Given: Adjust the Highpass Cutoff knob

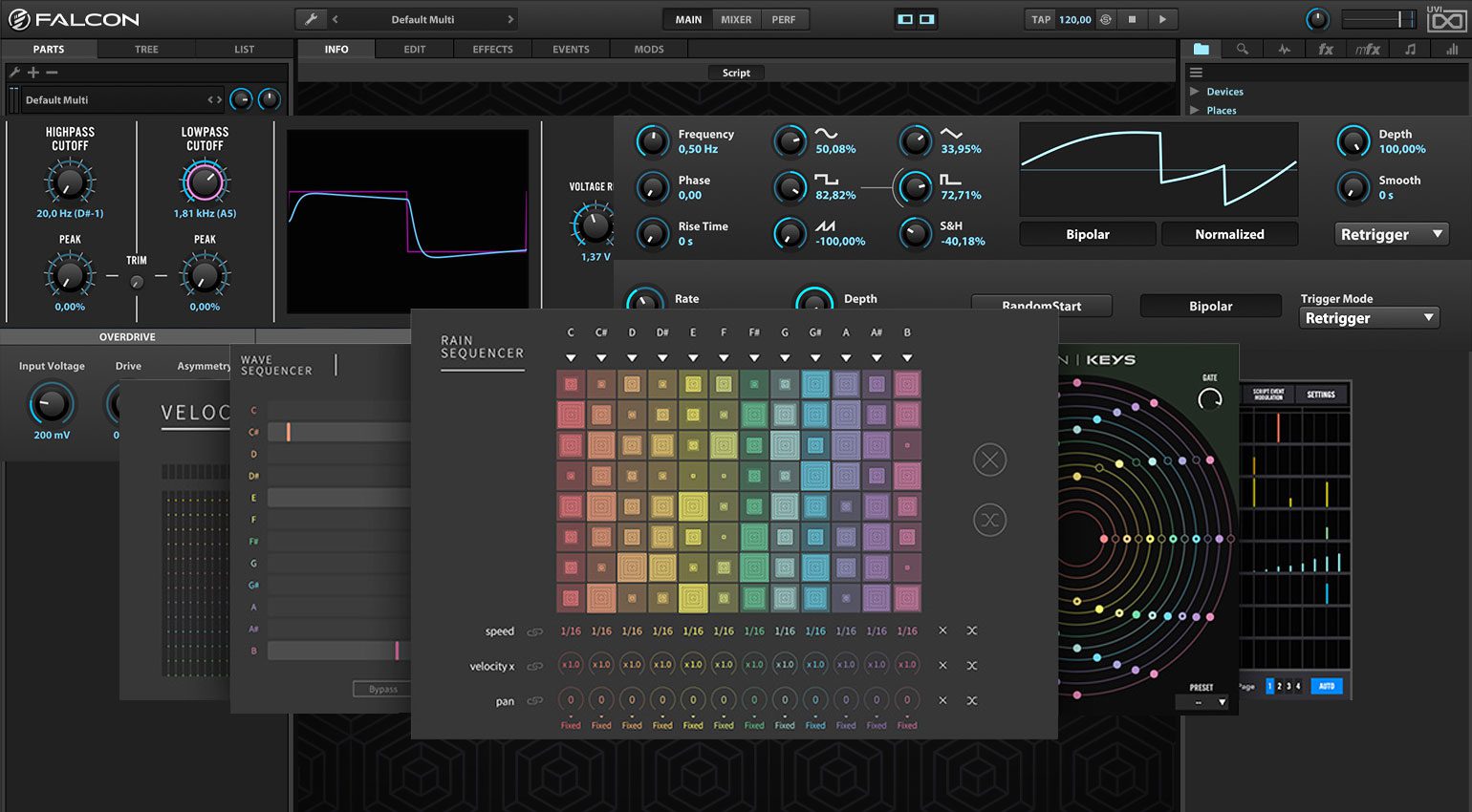Looking at the screenshot, I should [x=70, y=182].
